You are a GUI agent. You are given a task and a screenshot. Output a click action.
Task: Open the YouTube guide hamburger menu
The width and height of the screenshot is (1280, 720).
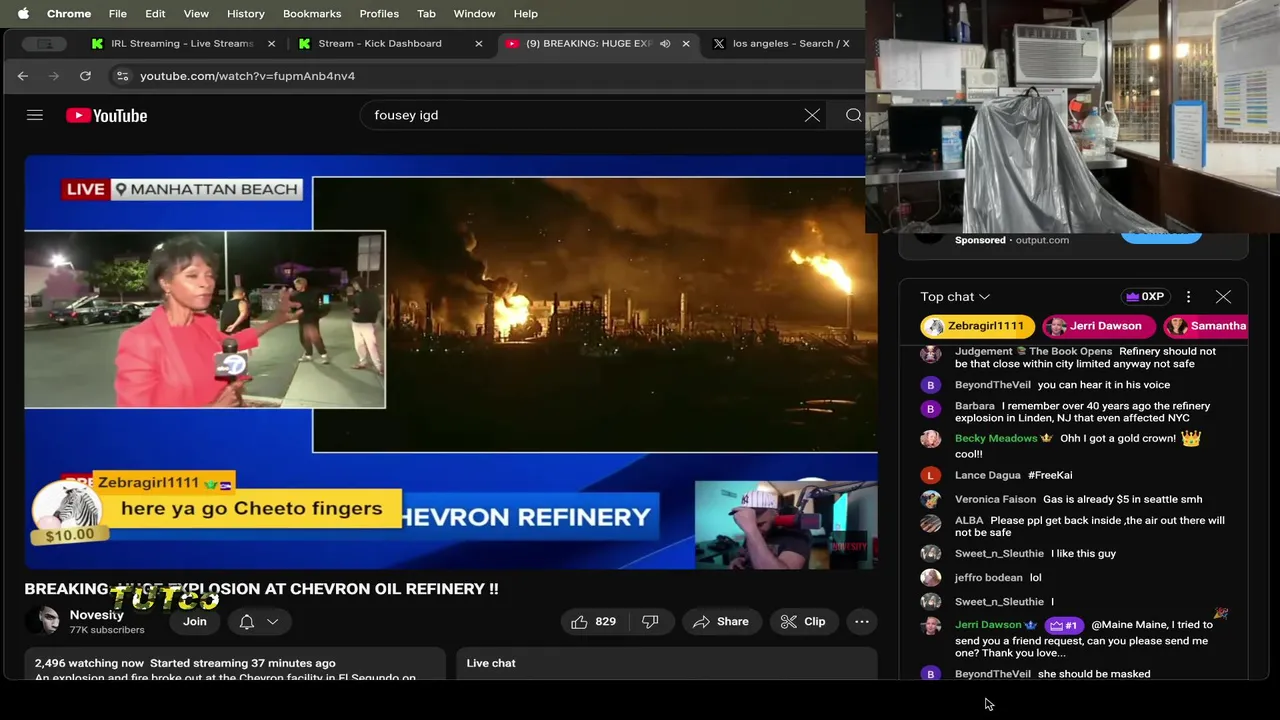pos(35,115)
